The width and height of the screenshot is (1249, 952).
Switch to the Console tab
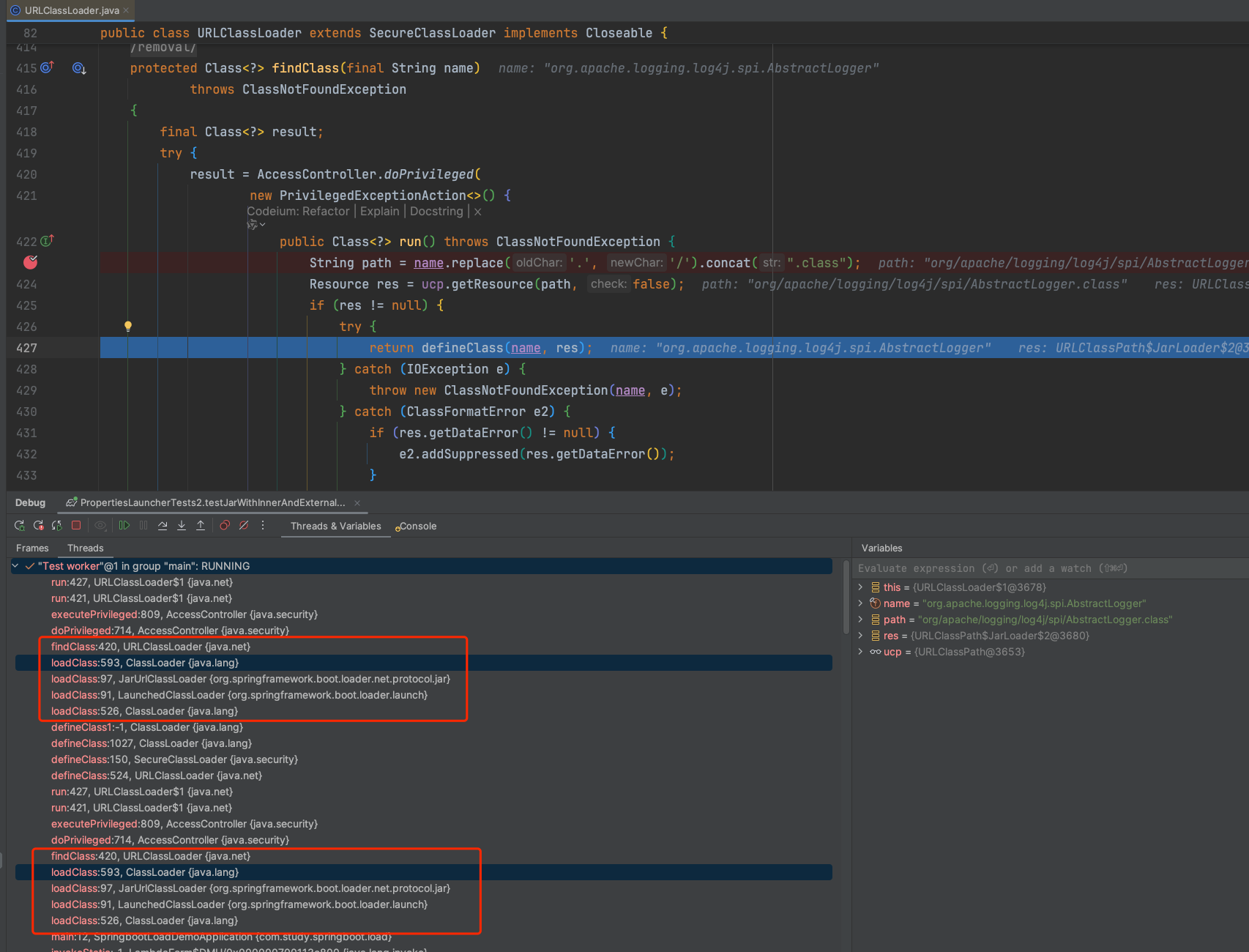(417, 526)
